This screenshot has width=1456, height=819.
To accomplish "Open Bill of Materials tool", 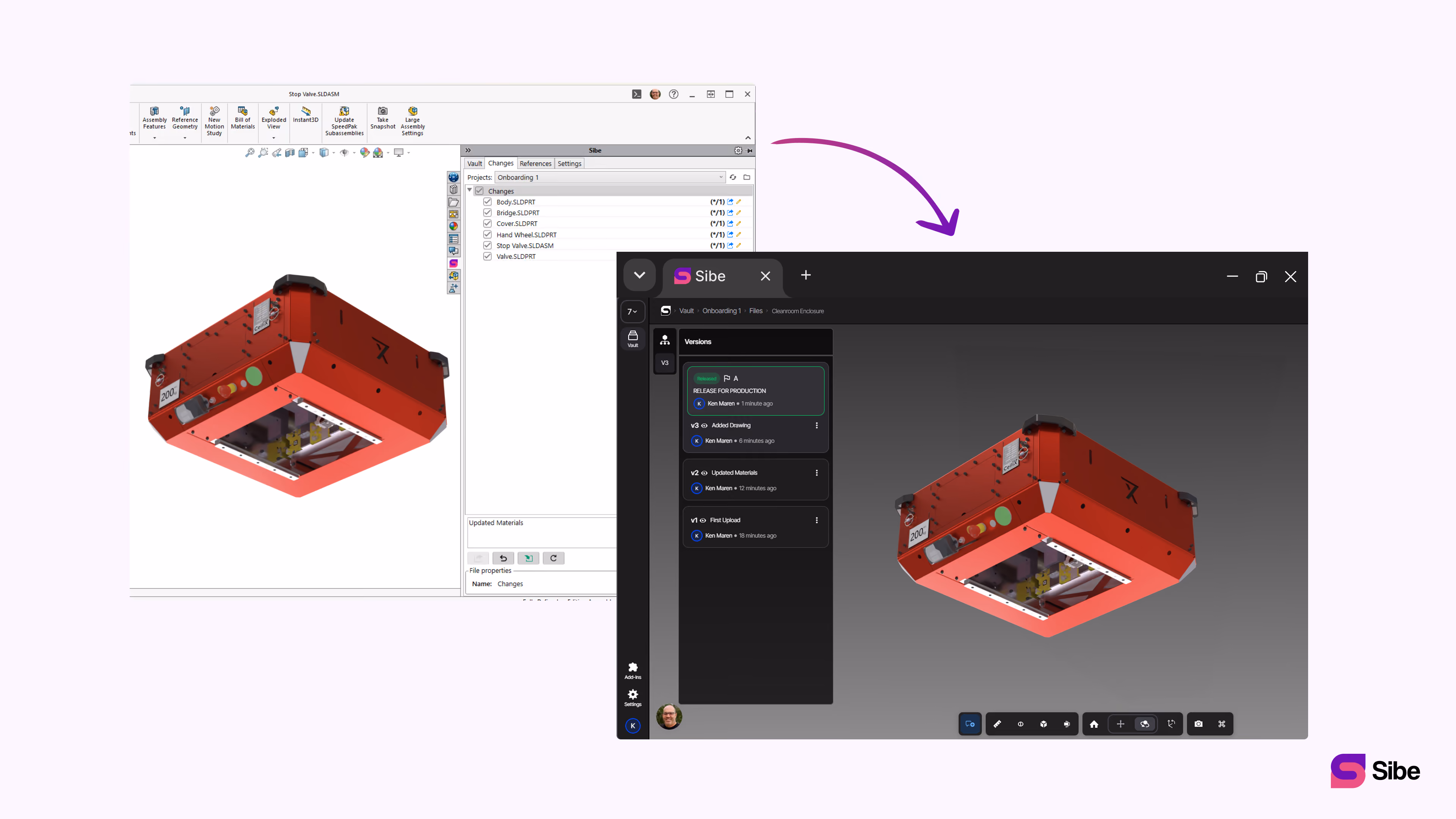I will point(243,118).
